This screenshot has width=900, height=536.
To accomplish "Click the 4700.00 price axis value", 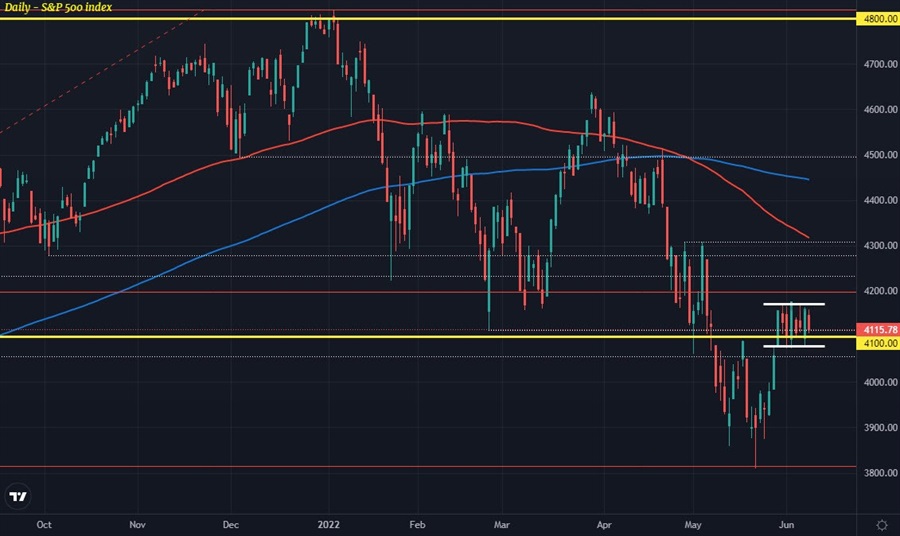I will tap(880, 64).
